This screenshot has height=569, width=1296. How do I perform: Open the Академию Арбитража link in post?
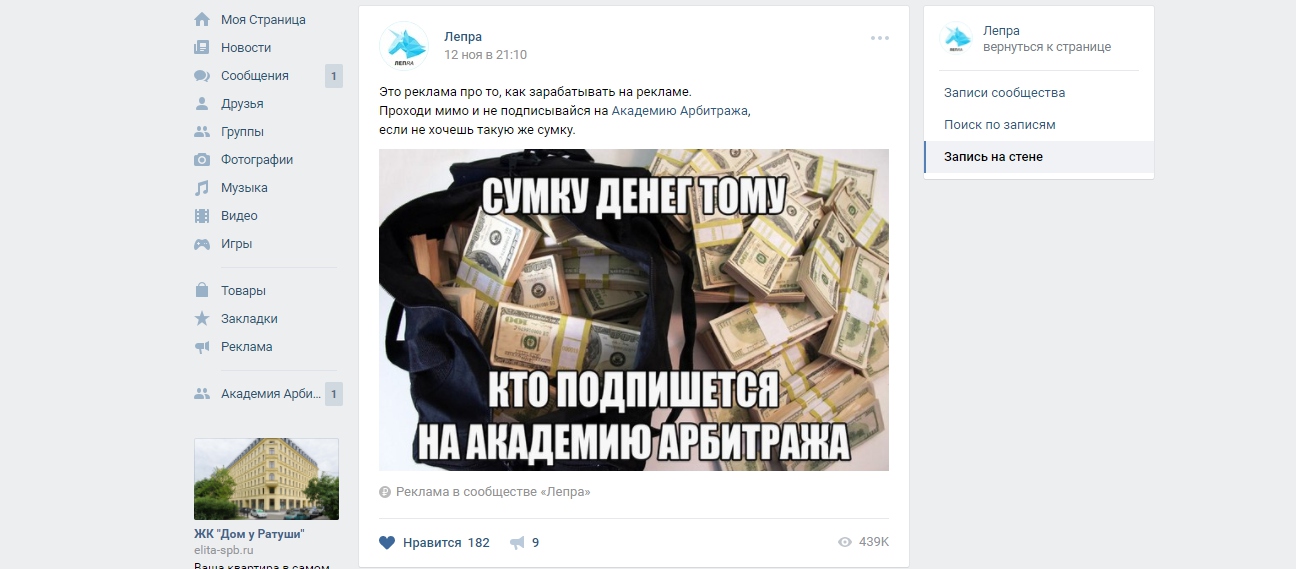point(680,111)
